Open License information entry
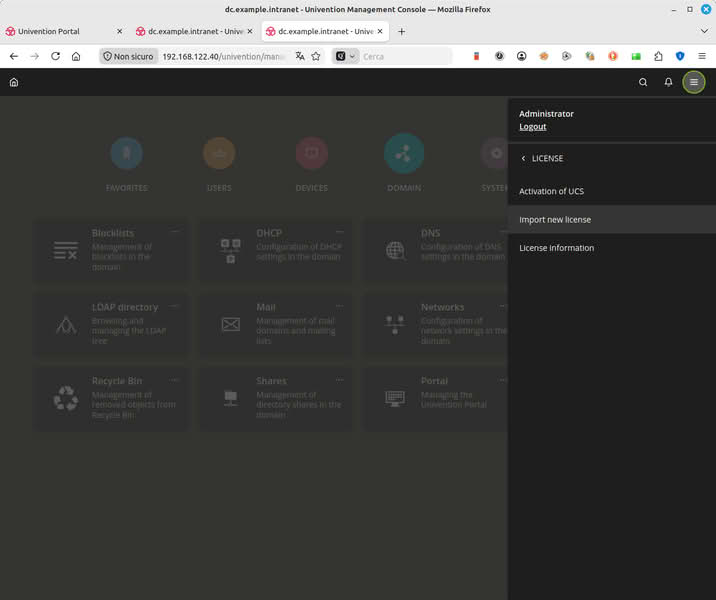 (612, 248)
